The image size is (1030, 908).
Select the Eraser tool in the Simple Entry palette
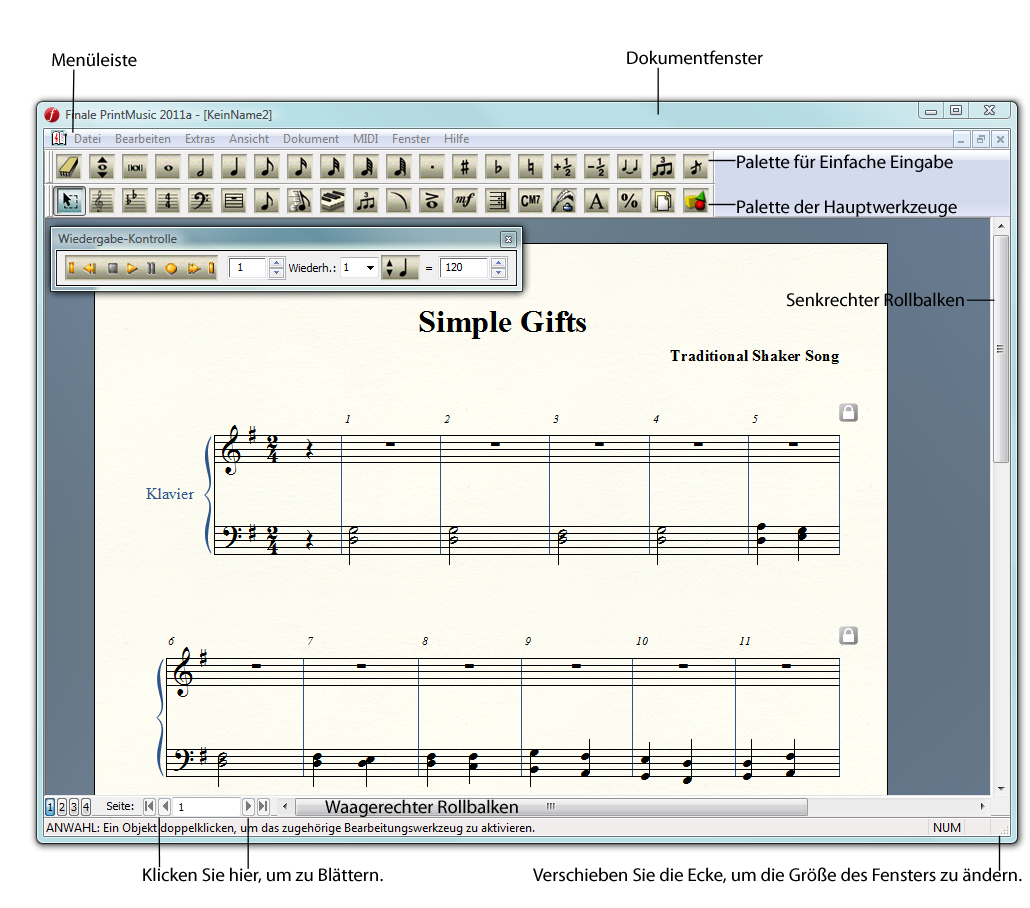tap(69, 168)
